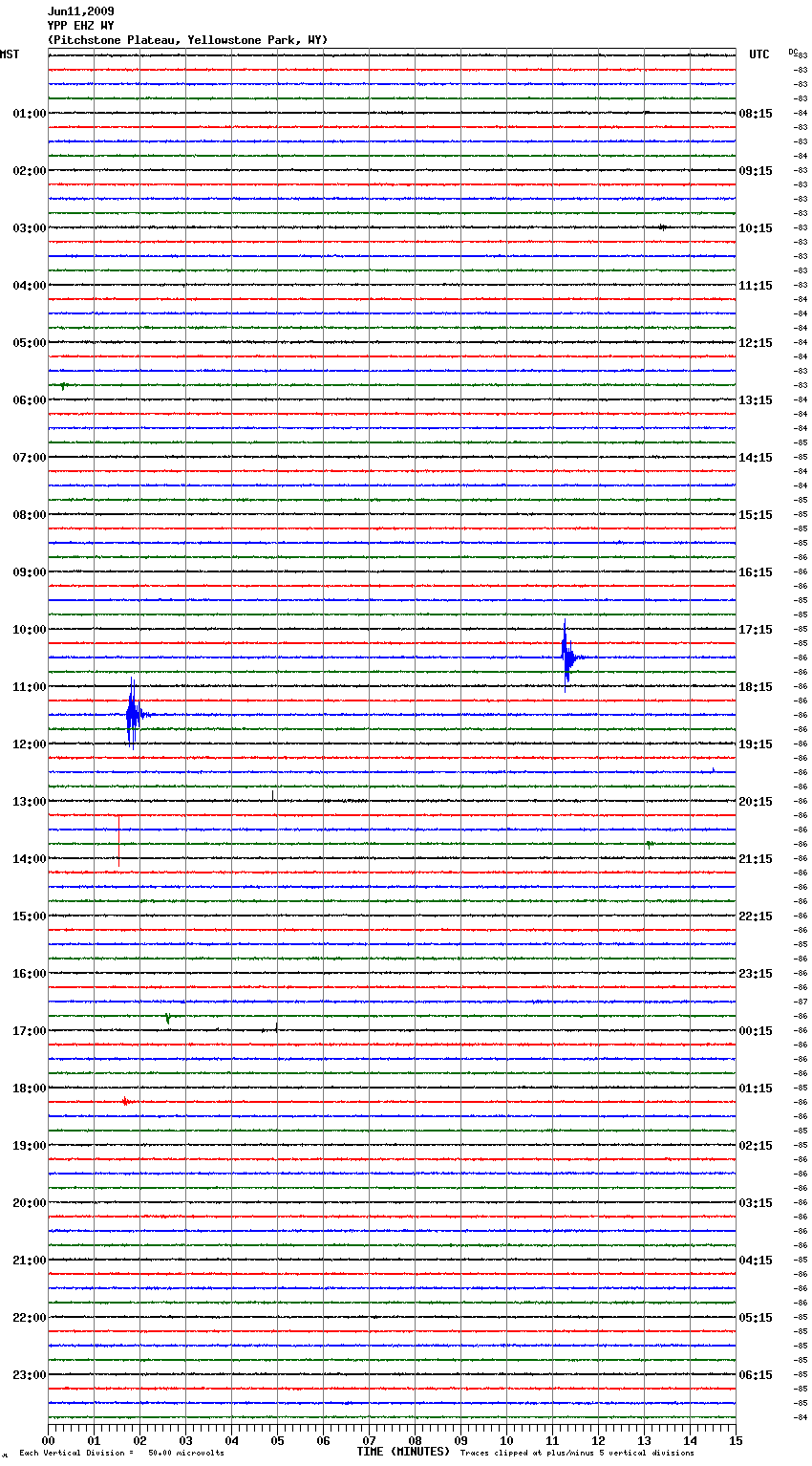Click the tall red spike after 13:00 MST
The height and width of the screenshot is (1466, 812).
118,841
